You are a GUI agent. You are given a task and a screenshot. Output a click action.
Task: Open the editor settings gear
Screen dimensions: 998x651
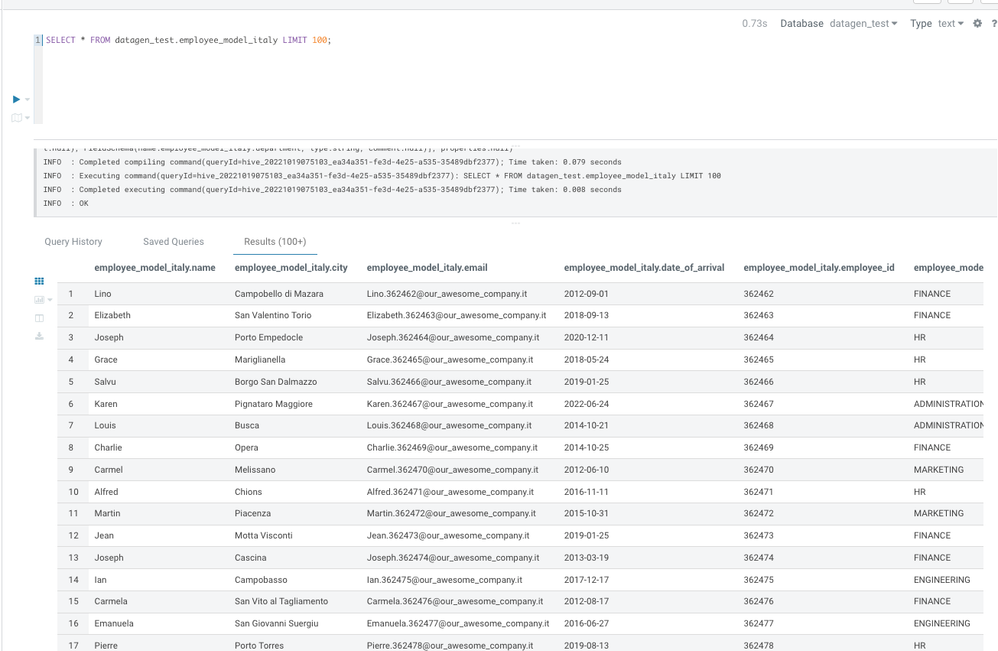tap(978, 24)
